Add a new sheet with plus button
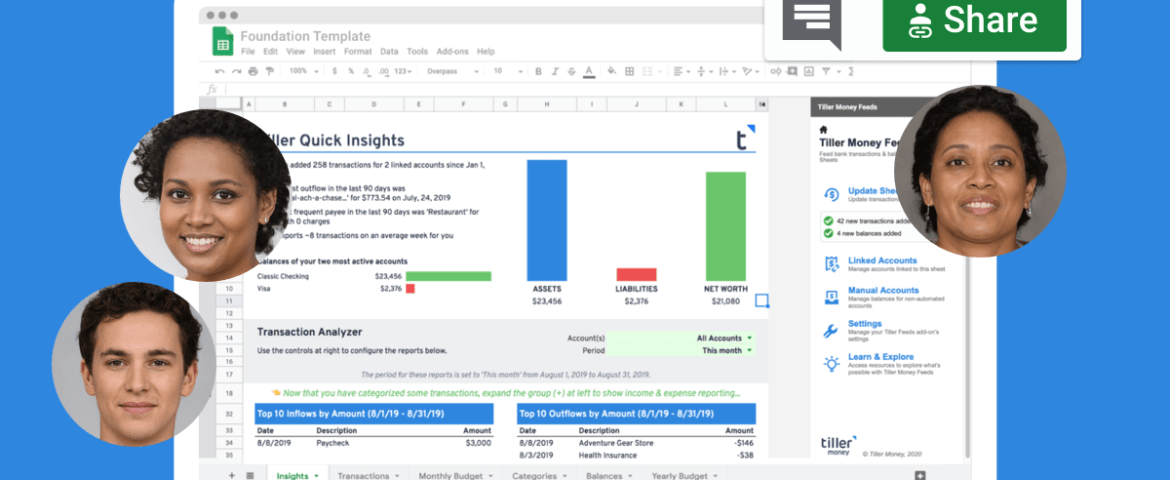The height and width of the screenshot is (480, 1170). pyautogui.click(x=231, y=475)
